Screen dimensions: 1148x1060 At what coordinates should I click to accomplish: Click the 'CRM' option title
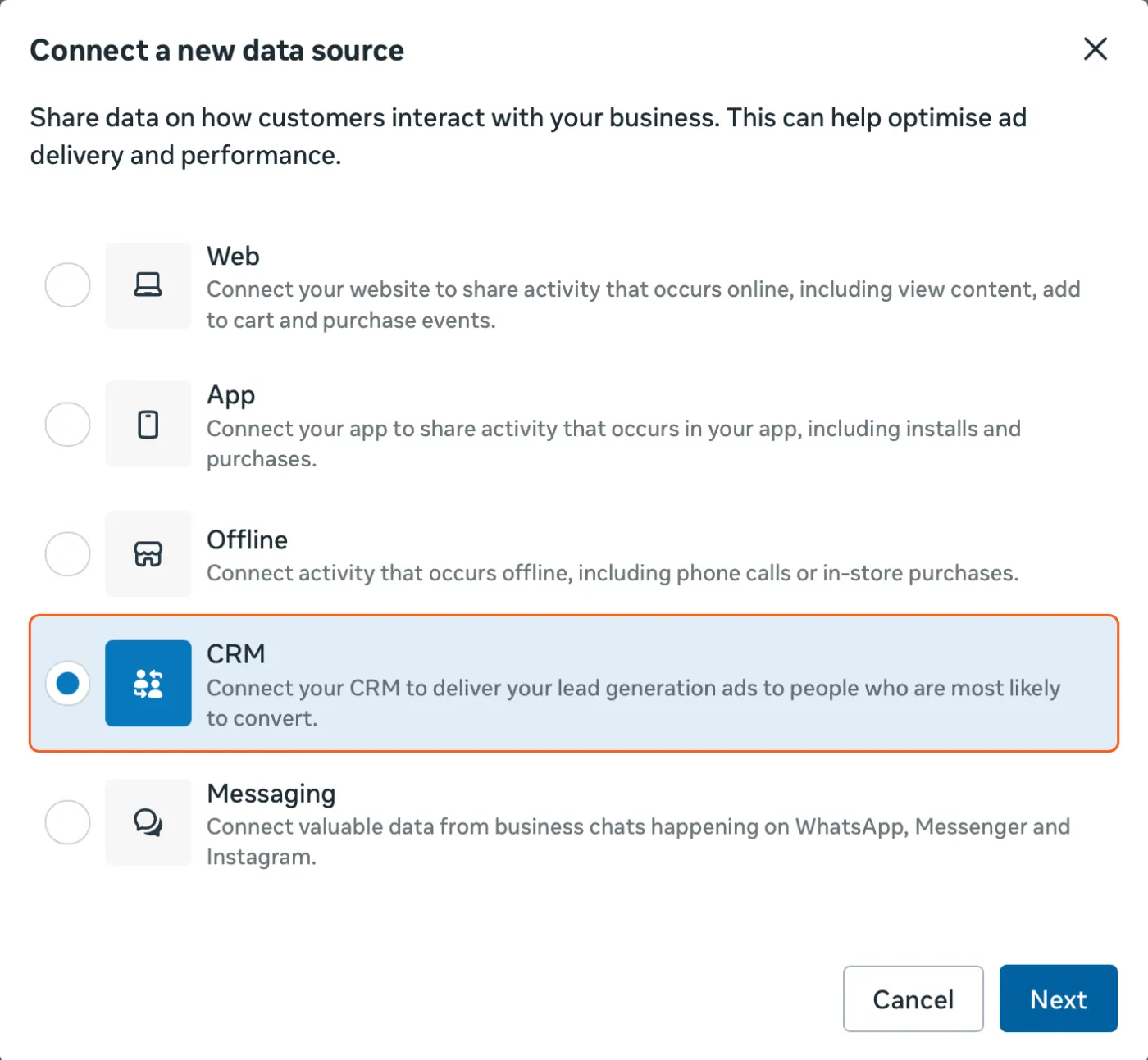pyautogui.click(x=236, y=654)
